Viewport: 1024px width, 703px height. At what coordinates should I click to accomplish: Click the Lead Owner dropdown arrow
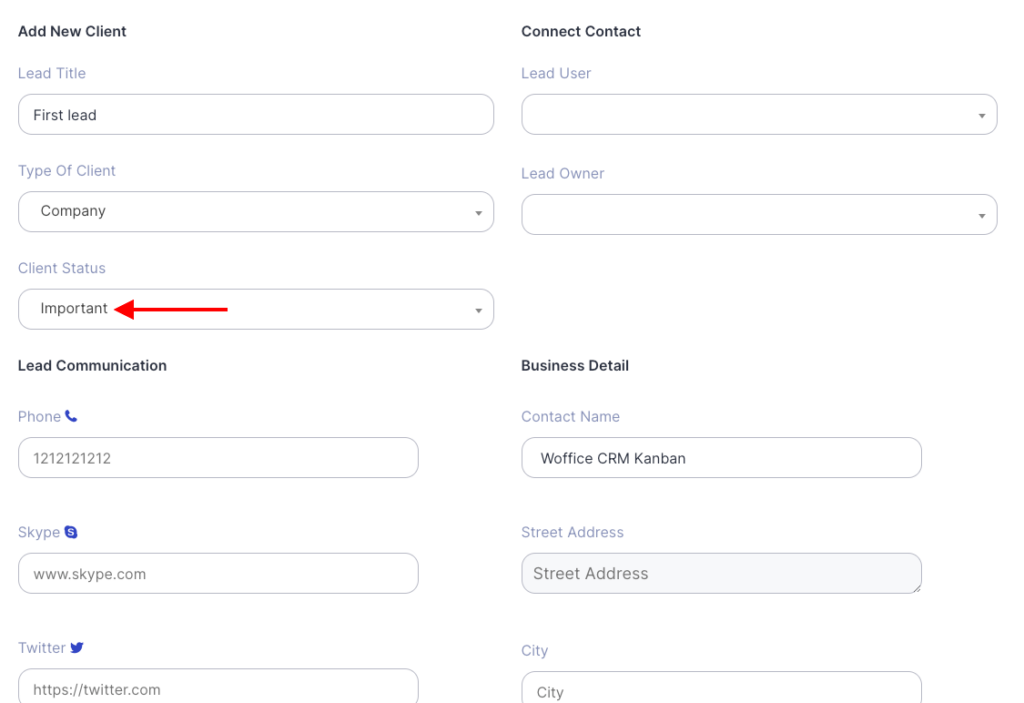click(982, 216)
